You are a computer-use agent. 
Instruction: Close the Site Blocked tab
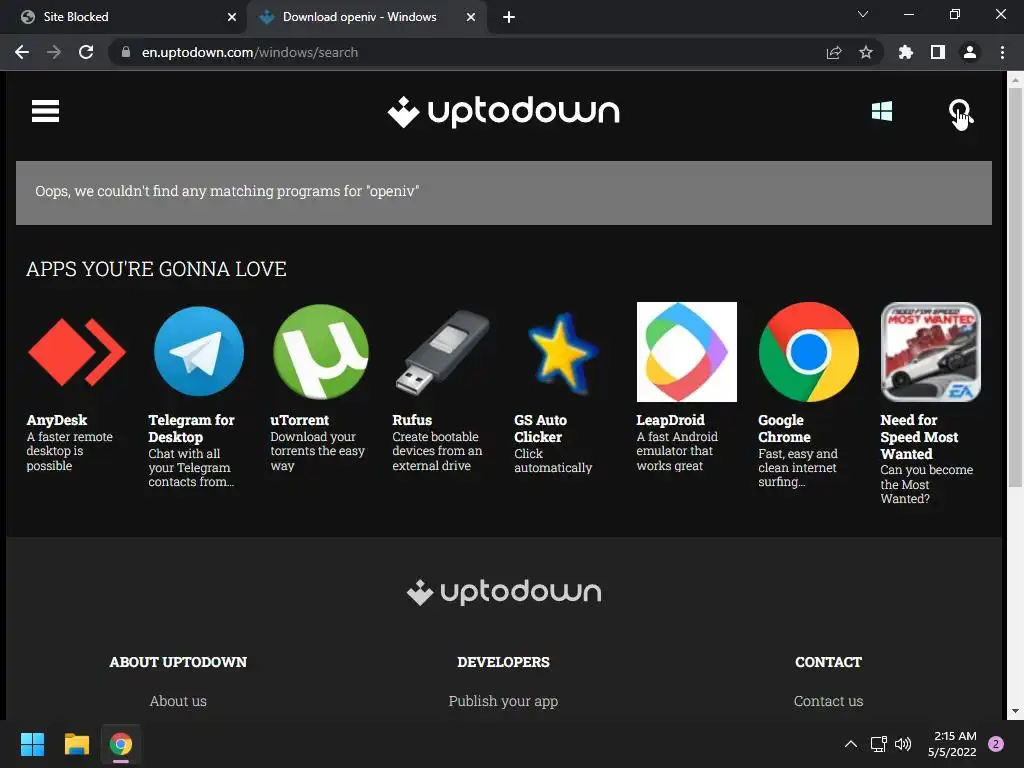pyautogui.click(x=232, y=17)
